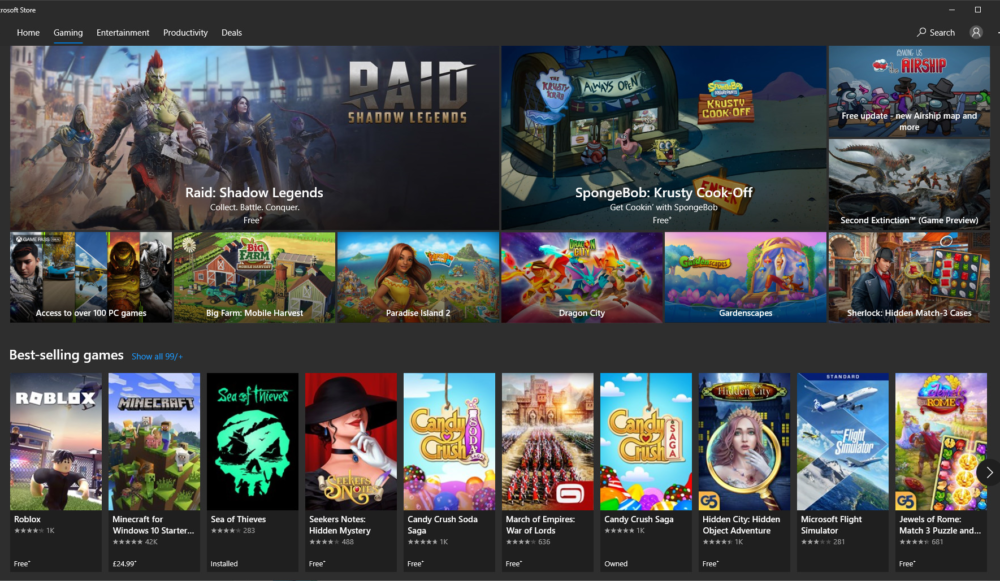Open SpongeBob: Krusty Cook-Off banner
The width and height of the screenshot is (1000, 581).
663,138
